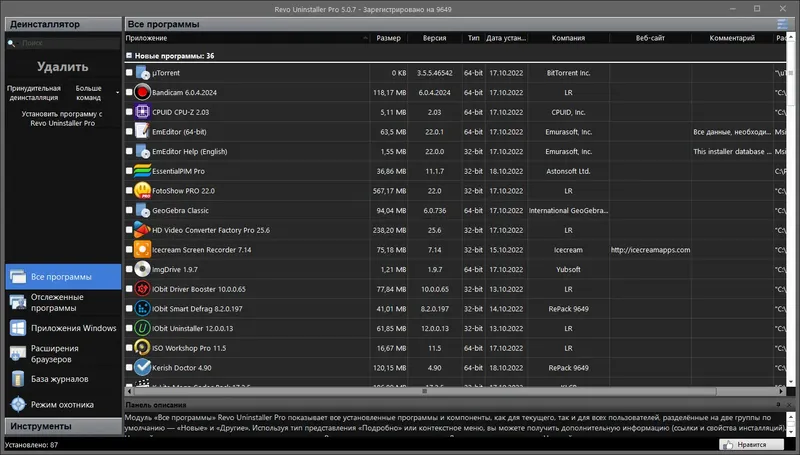Open Все программы section
Viewport: 800px width, 455px height.
pyautogui.click(x=63, y=276)
